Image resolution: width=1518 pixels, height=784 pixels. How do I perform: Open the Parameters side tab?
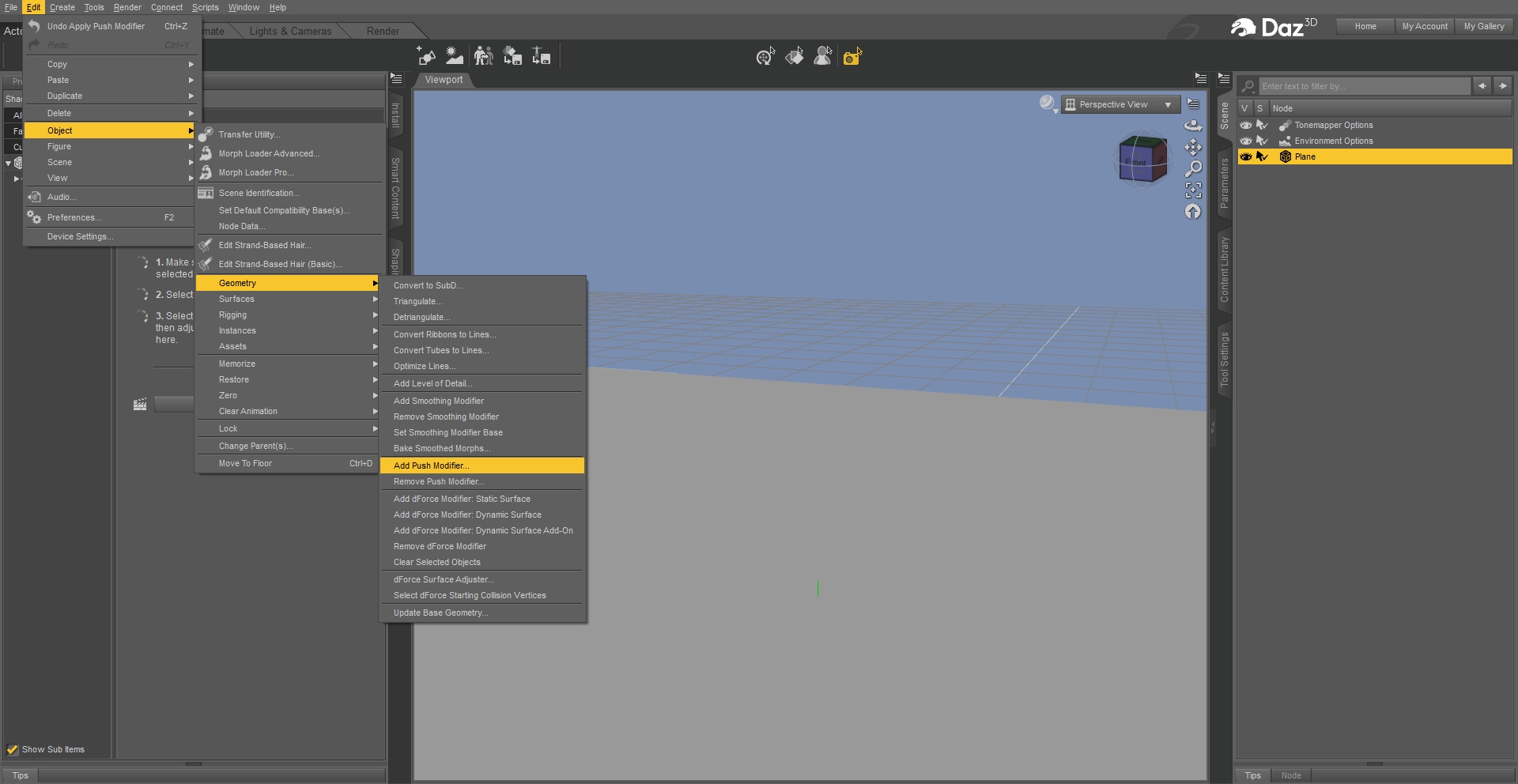pos(1225,183)
